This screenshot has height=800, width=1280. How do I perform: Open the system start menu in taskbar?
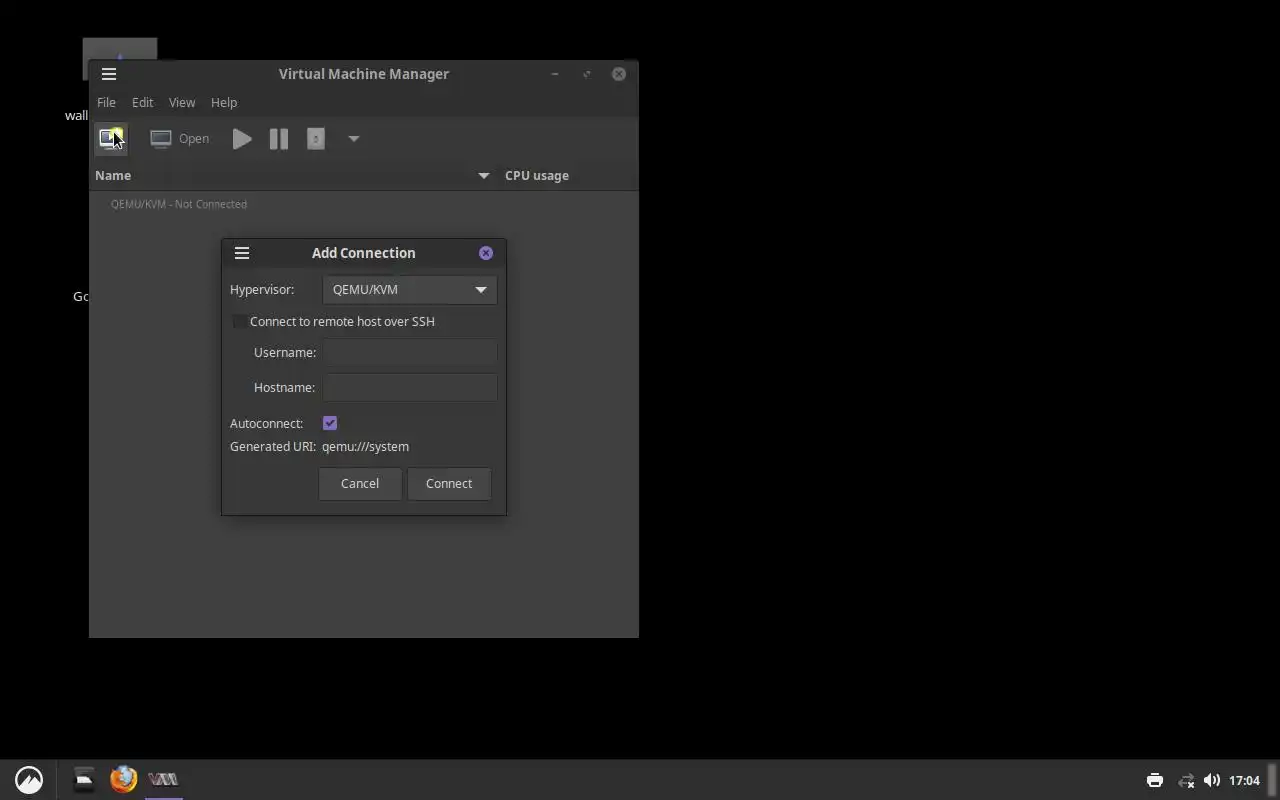point(29,780)
